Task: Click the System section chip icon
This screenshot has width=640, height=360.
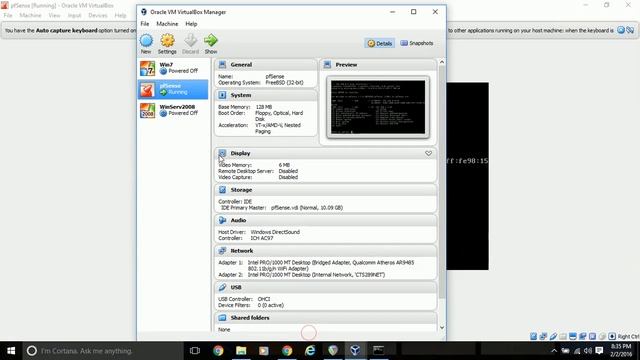Action: [x=222, y=95]
